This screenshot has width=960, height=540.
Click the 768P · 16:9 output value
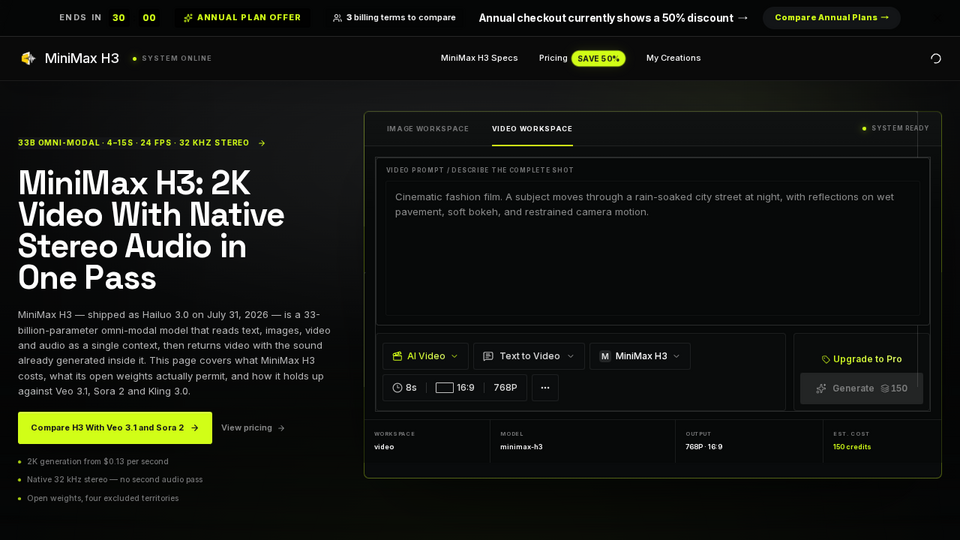[x=703, y=447]
